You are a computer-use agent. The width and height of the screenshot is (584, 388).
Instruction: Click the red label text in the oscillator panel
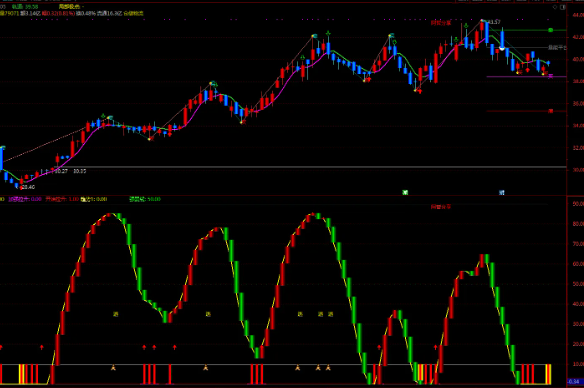441,207
